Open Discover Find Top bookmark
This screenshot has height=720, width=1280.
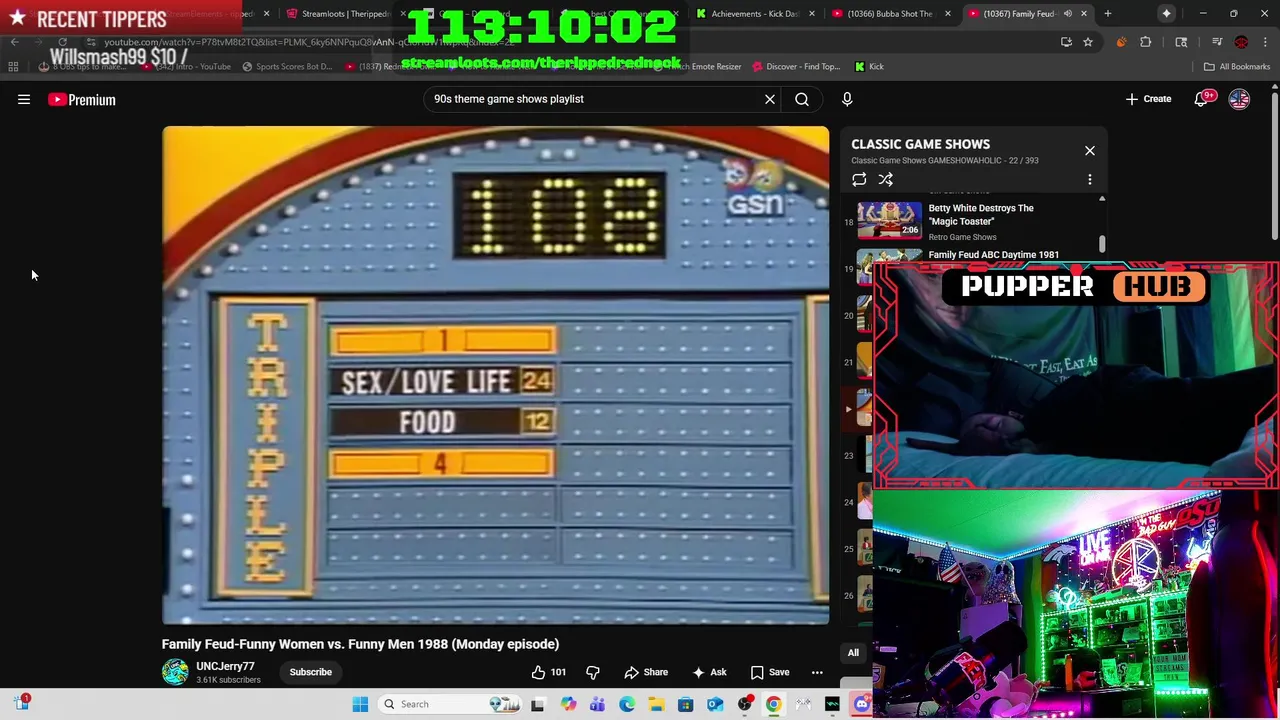click(x=796, y=66)
